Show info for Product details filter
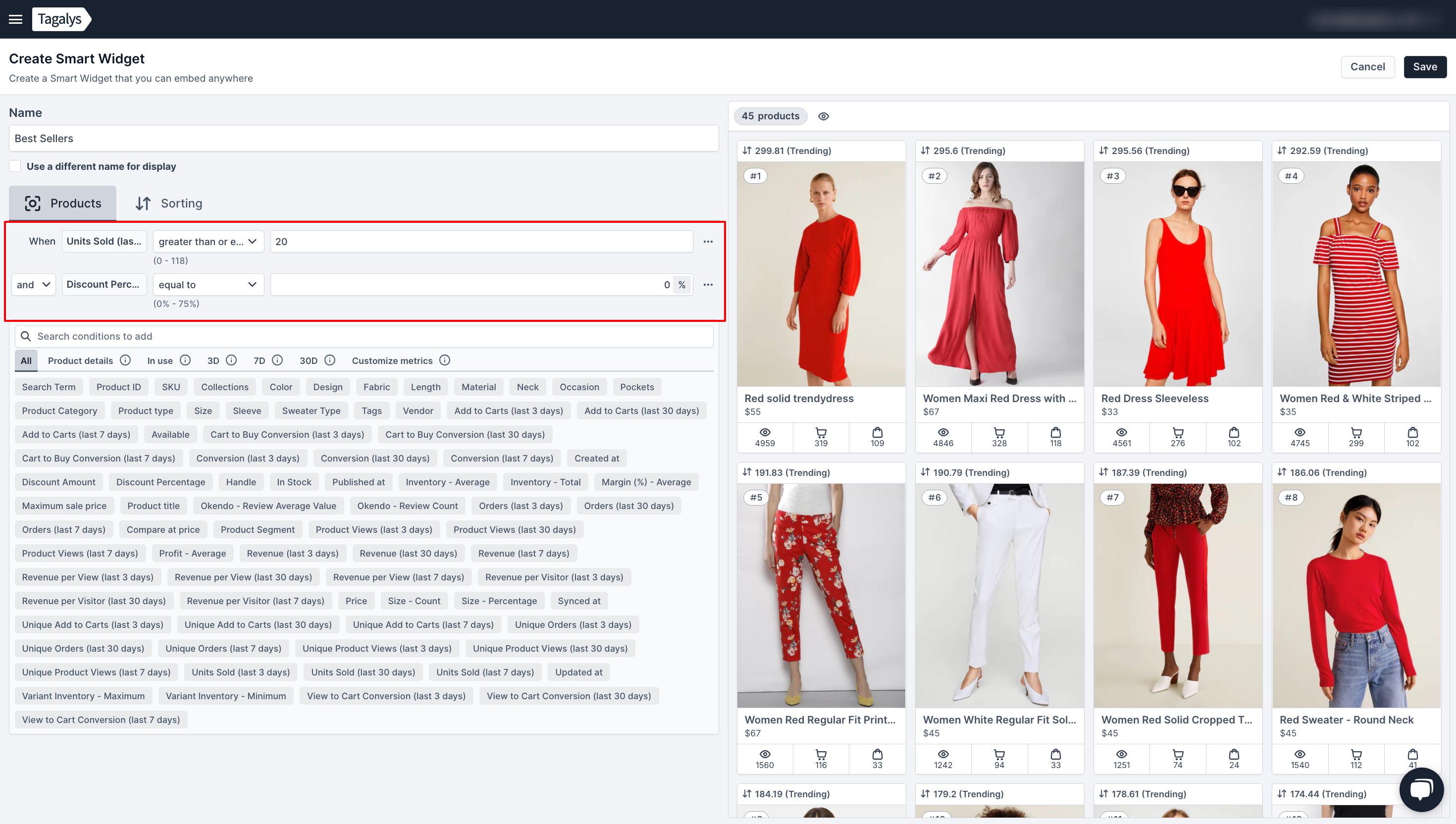 126,360
